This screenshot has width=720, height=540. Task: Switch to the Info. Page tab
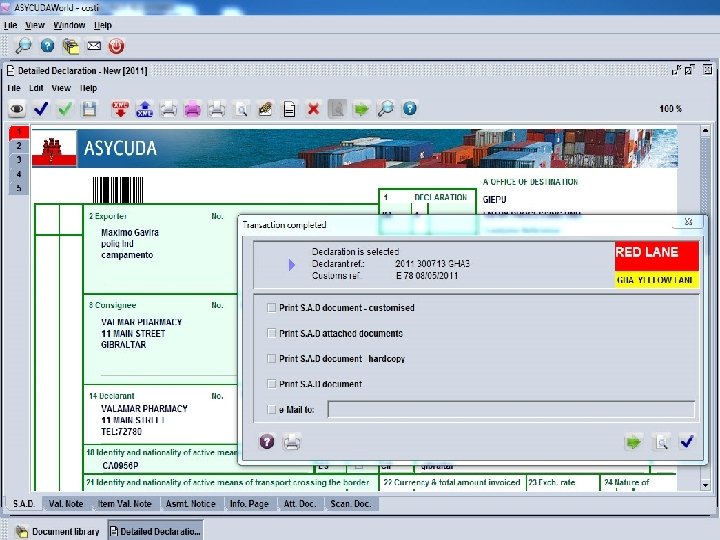pyautogui.click(x=249, y=504)
